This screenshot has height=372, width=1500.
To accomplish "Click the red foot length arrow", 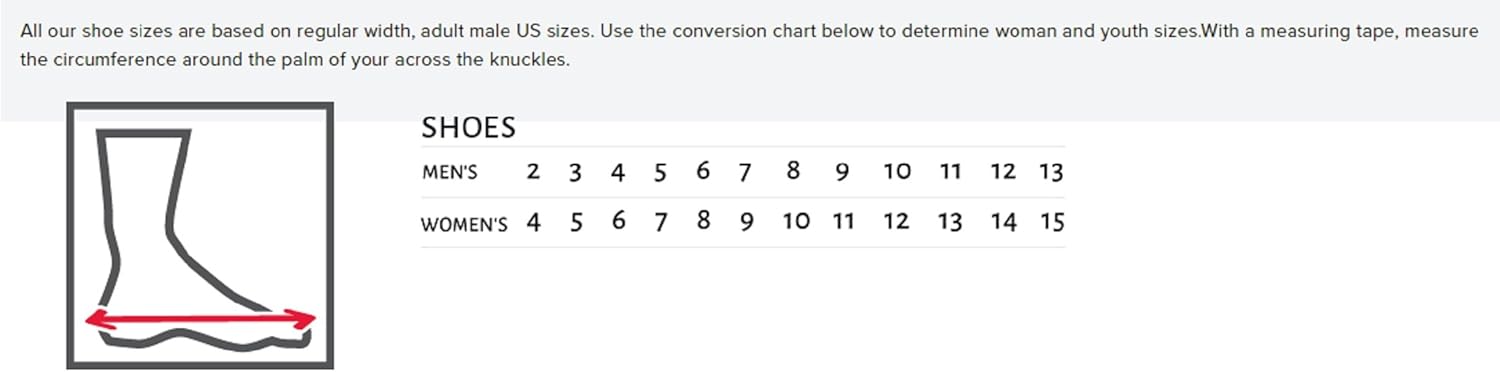I will 200,319.
